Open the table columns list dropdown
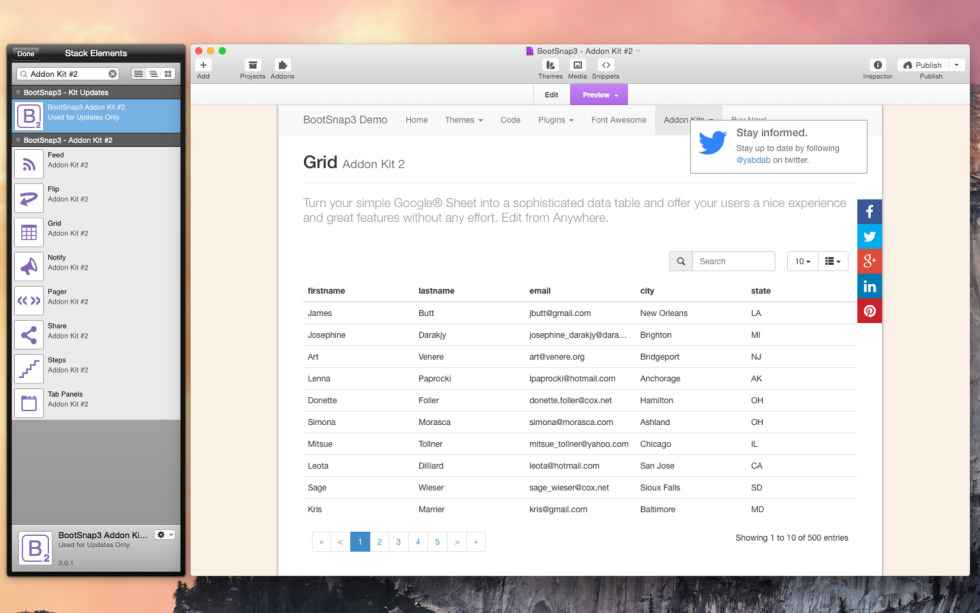The height and width of the screenshot is (613, 980). [832, 261]
